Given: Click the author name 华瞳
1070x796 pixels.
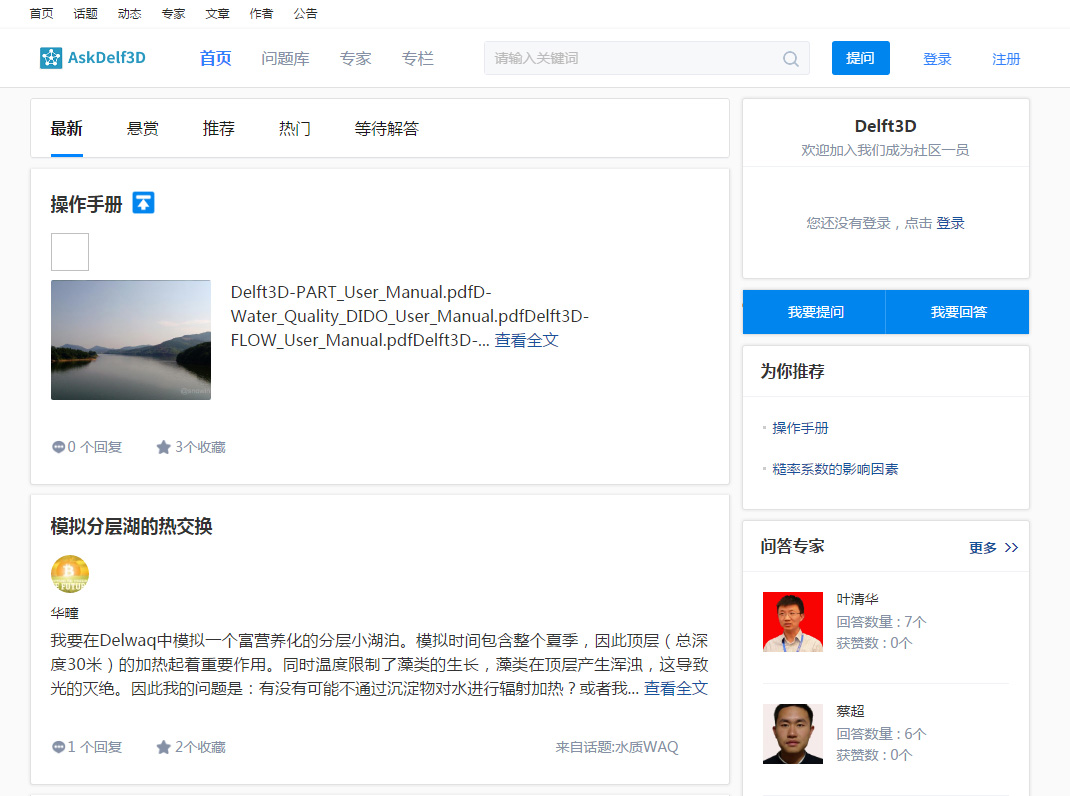Looking at the screenshot, I should (x=64, y=613).
